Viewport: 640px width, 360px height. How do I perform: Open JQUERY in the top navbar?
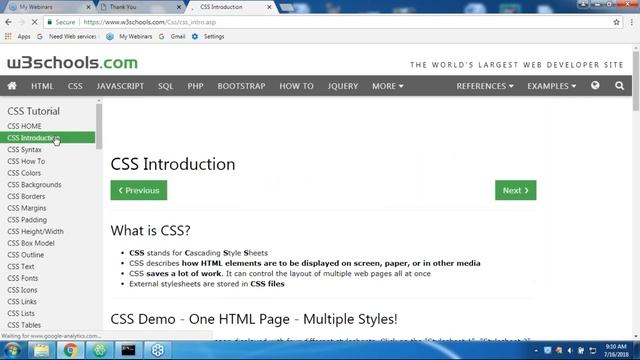click(343, 86)
